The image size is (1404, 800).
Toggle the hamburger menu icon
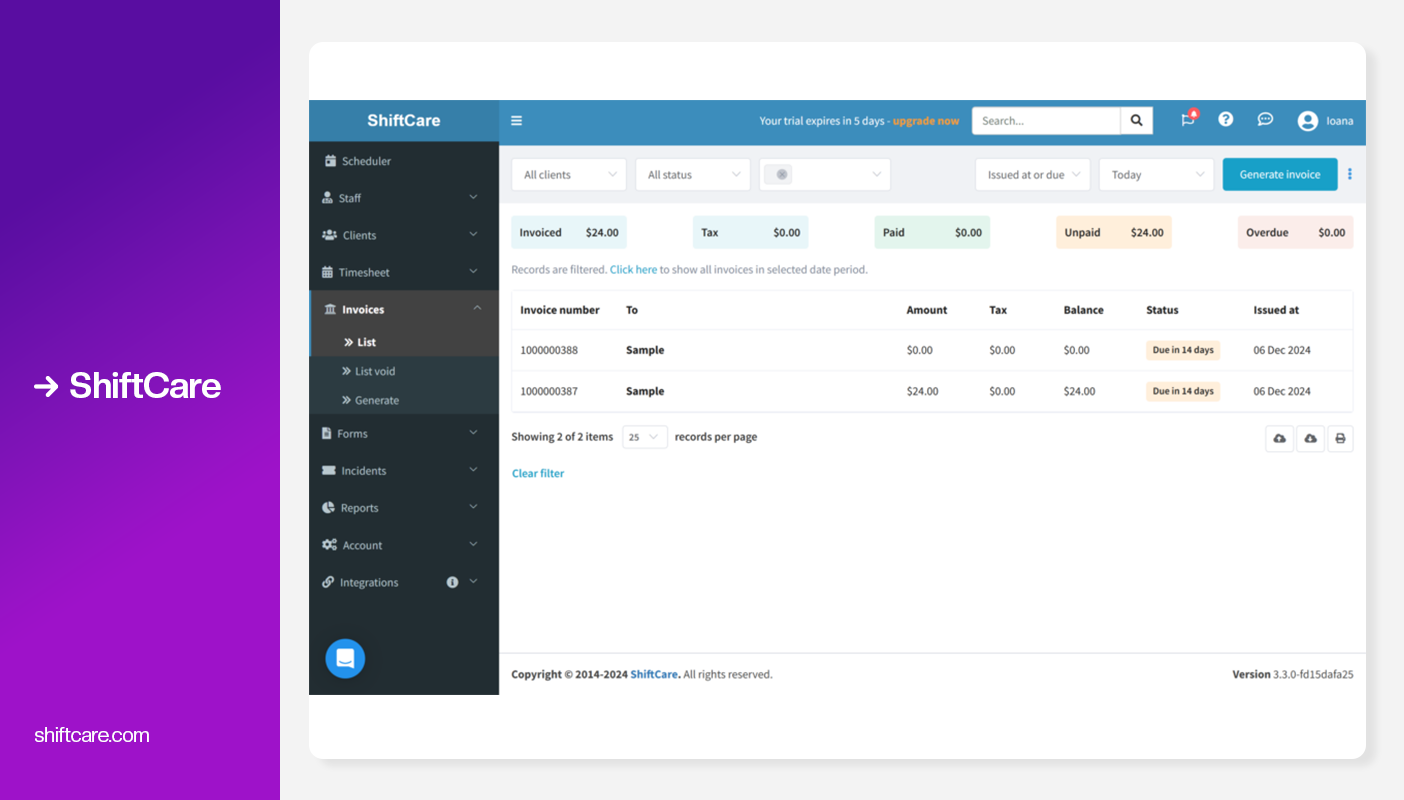[x=516, y=121]
